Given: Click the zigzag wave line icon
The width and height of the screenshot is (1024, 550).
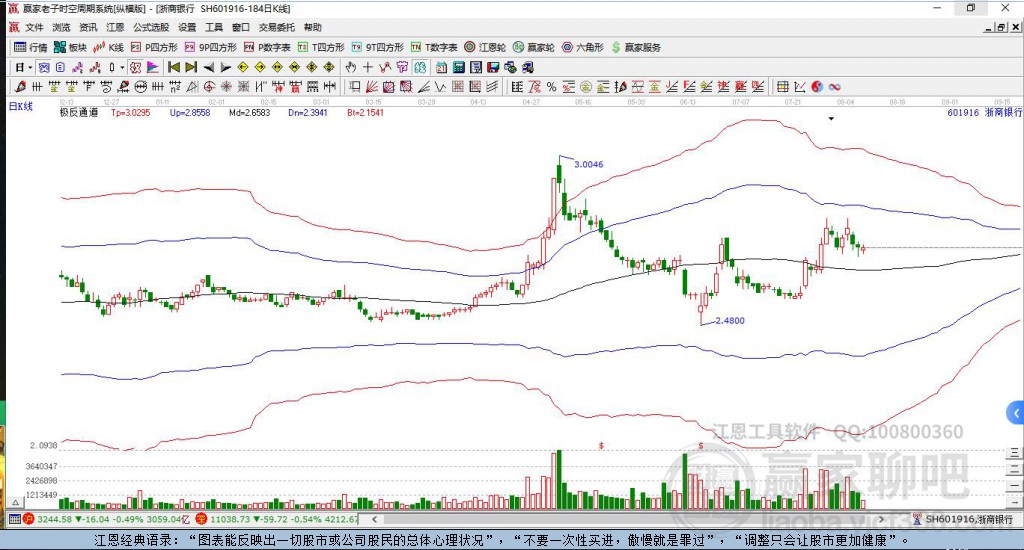Looking at the screenshot, I should [x=440, y=87].
